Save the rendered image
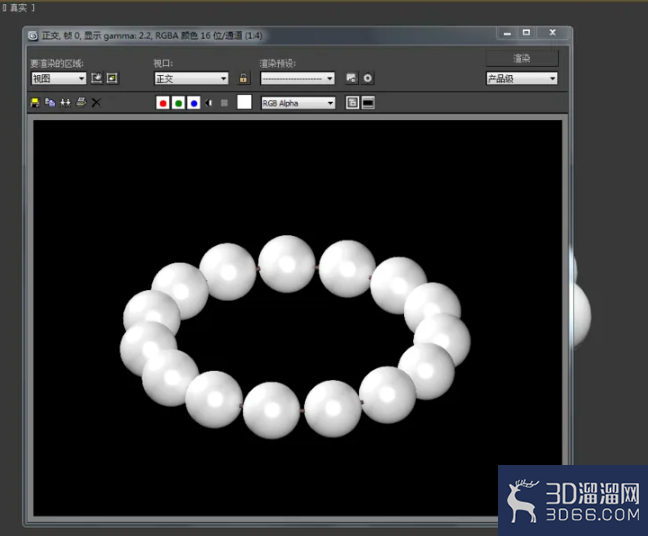Image resolution: width=648 pixels, height=536 pixels. [35, 102]
